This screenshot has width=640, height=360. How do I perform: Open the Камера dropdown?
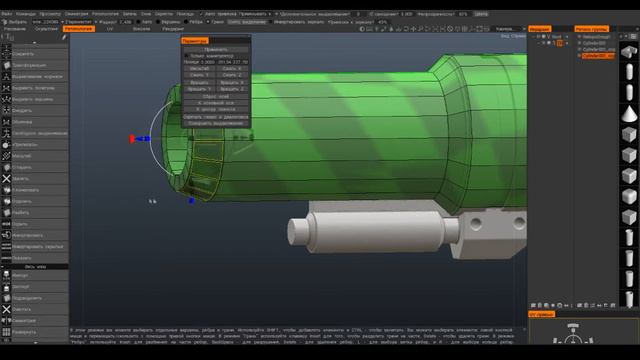click(x=509, y=29)
